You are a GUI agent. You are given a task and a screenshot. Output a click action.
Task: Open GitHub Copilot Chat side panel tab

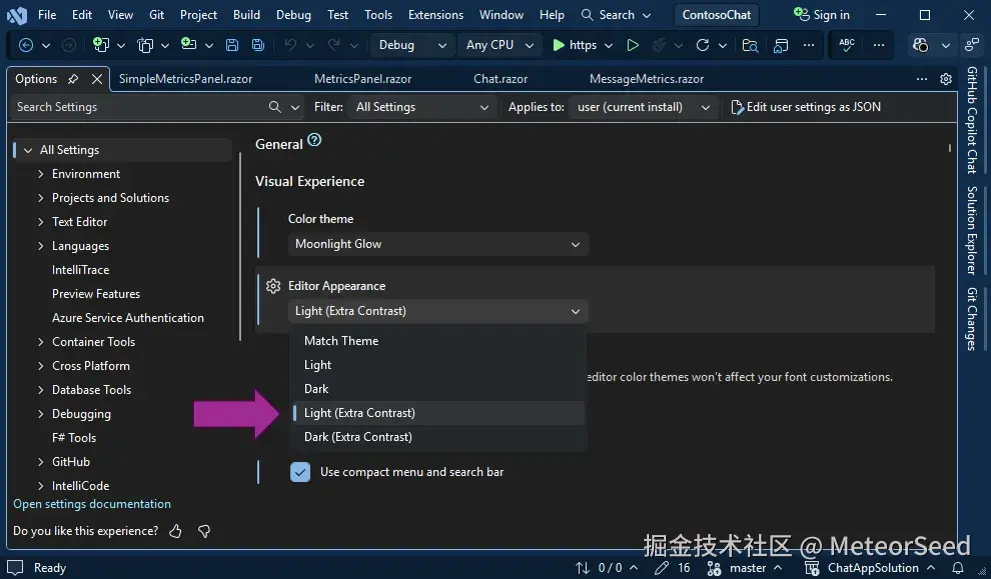pyautogui.click(x=972, y=120)
